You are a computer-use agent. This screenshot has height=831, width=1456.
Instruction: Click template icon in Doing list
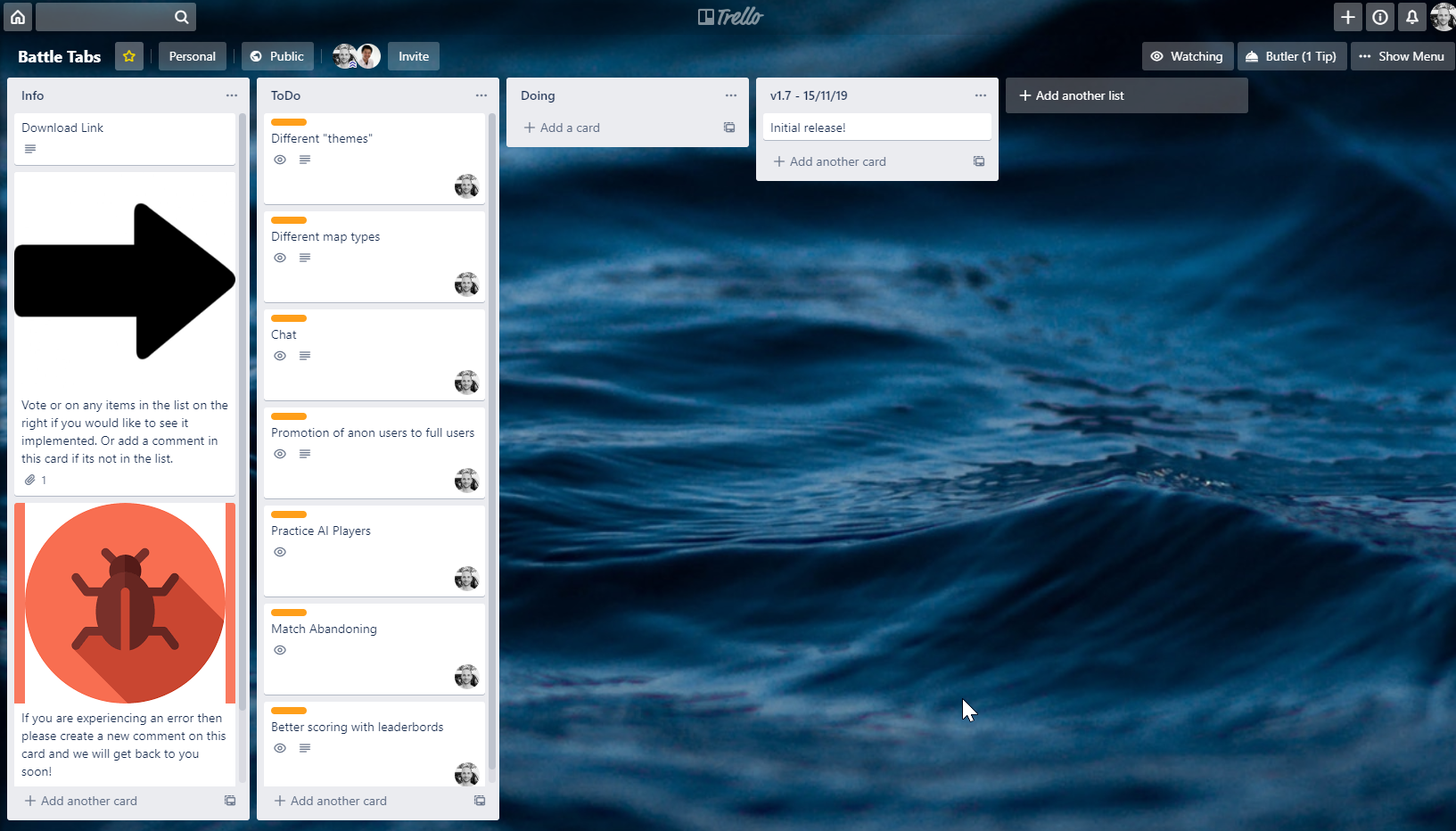tap(729, 128)
